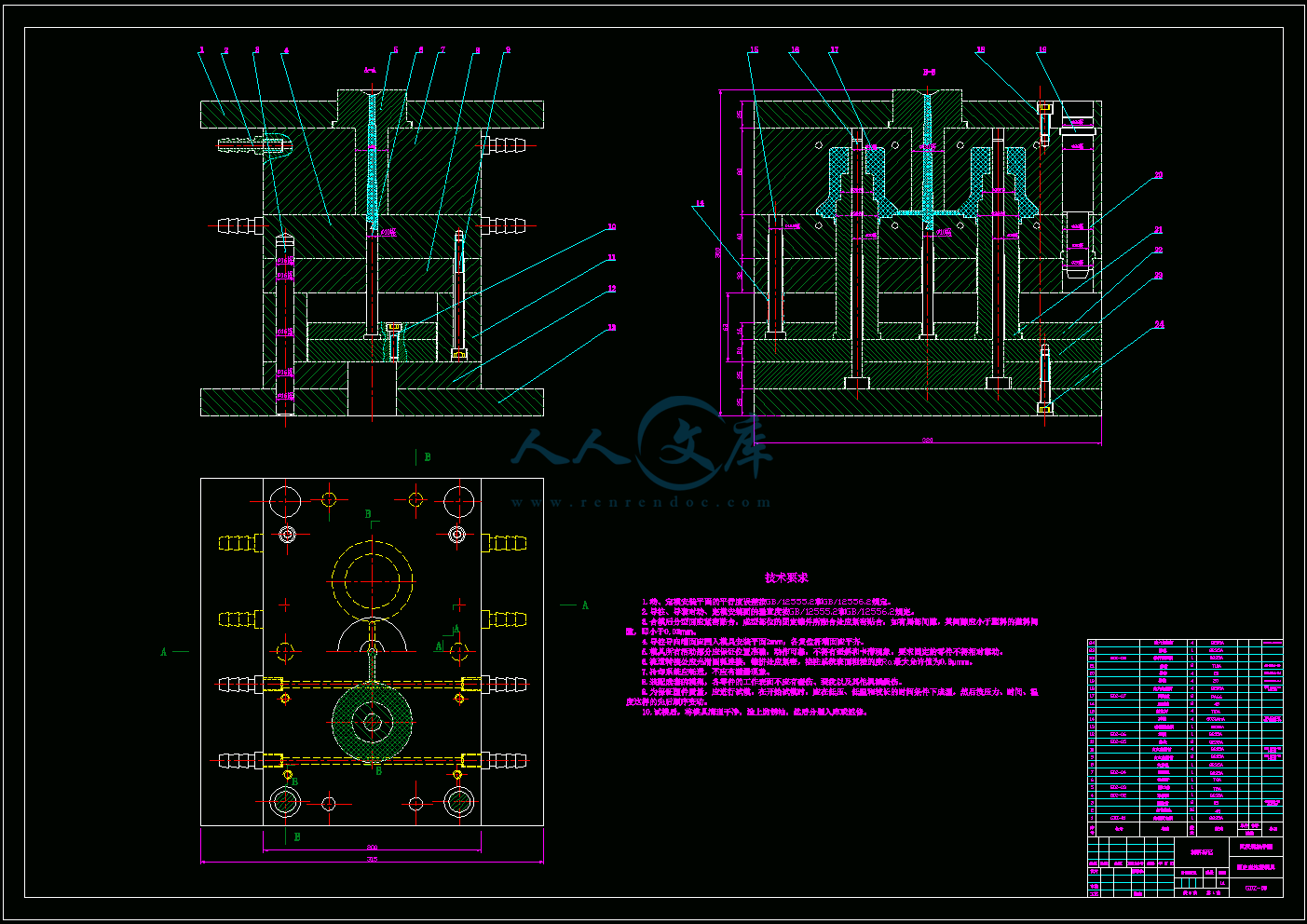Click part balloon number "8"

tap(478, 51)
